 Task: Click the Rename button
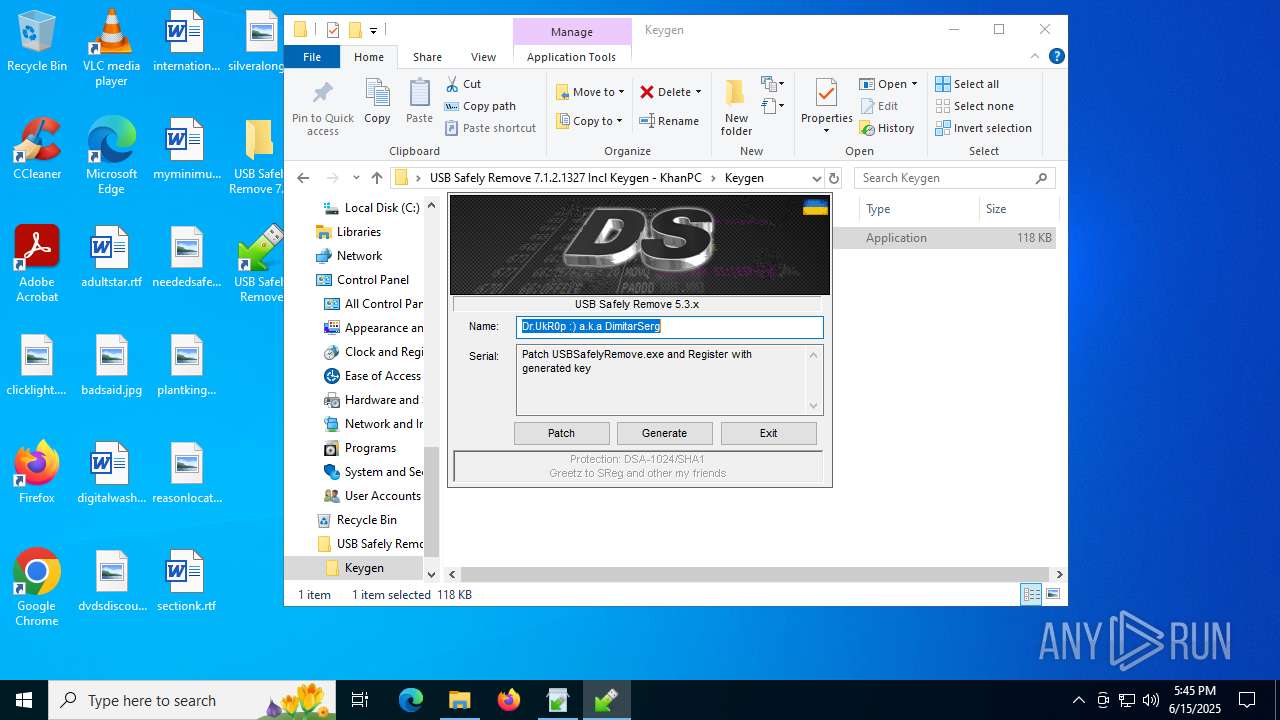(669, 121)
